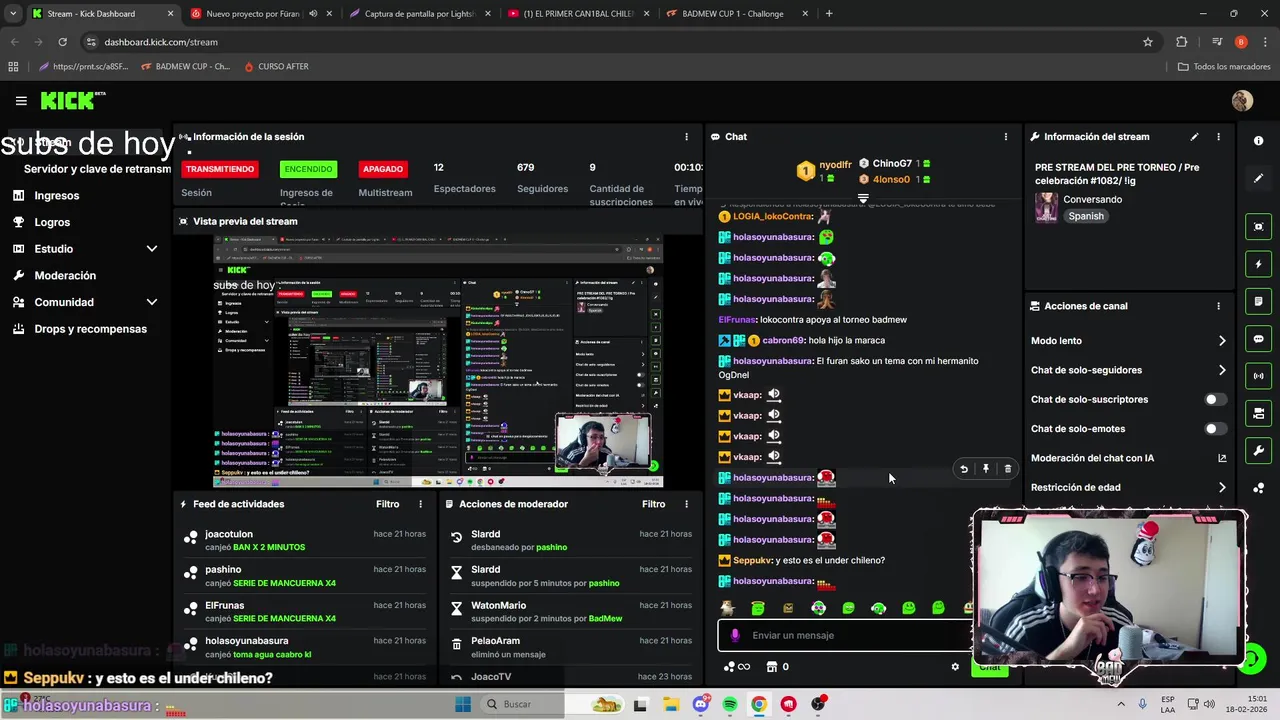Open Windows Start menu
The image size is (1280, 720).
pos(463,704)
